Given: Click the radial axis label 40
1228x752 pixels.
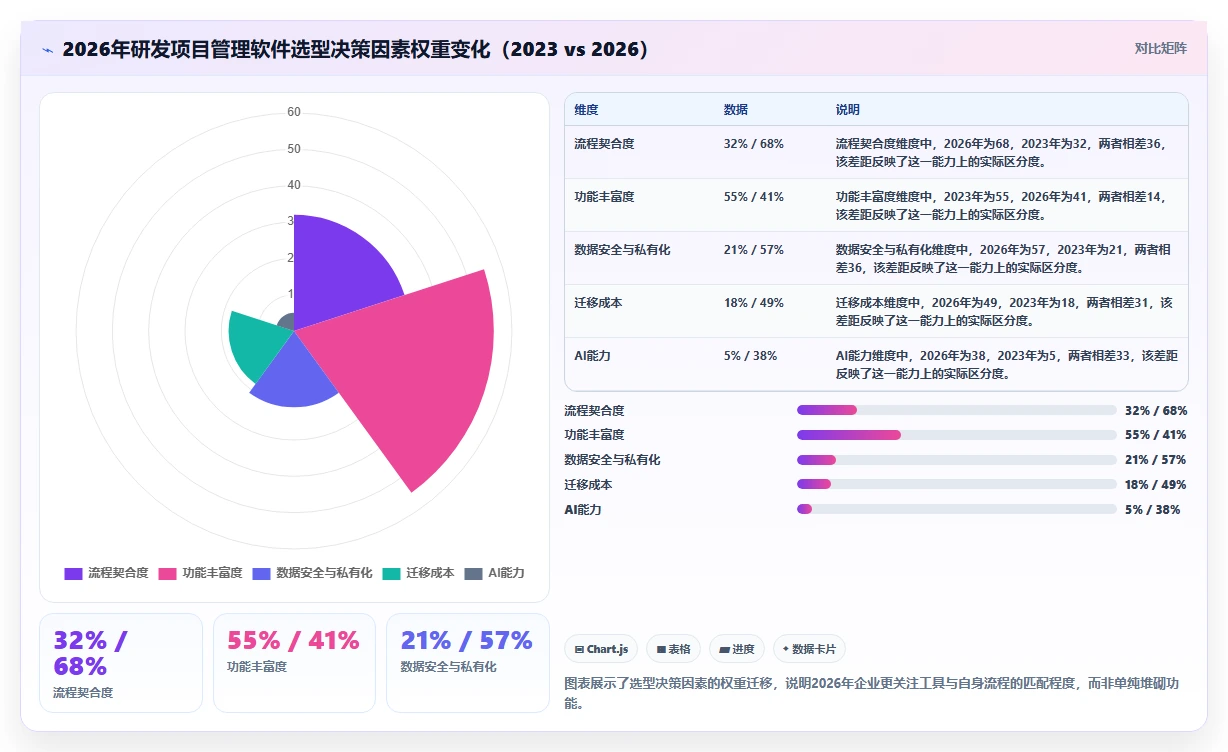Looking at the screenshot, I should pos(294,185).
